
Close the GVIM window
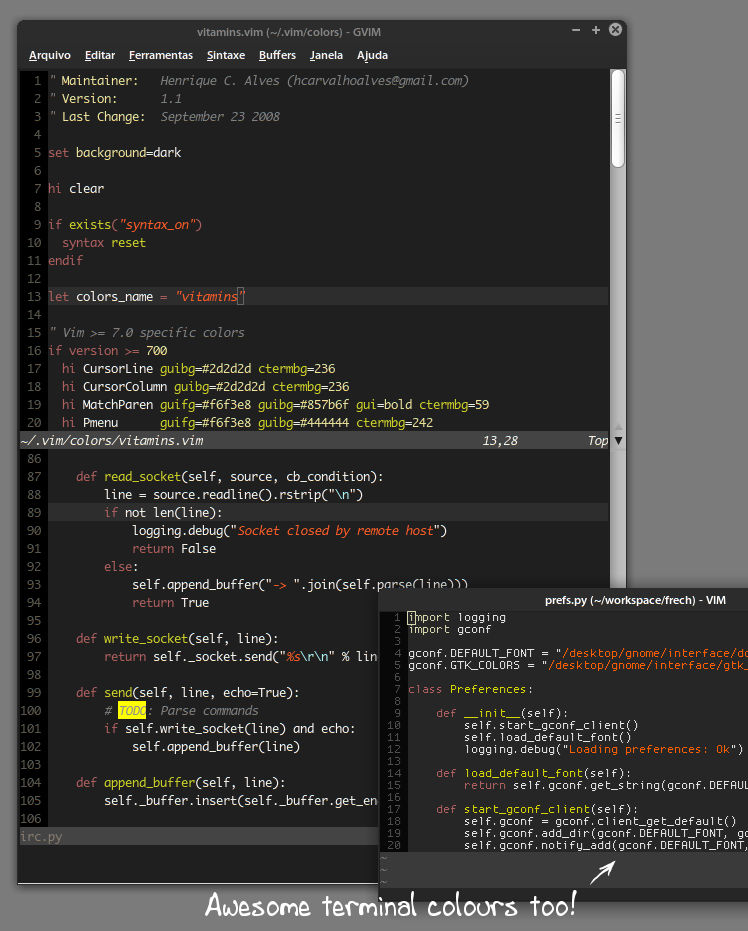pyautogui.click(x=616, y=29)
